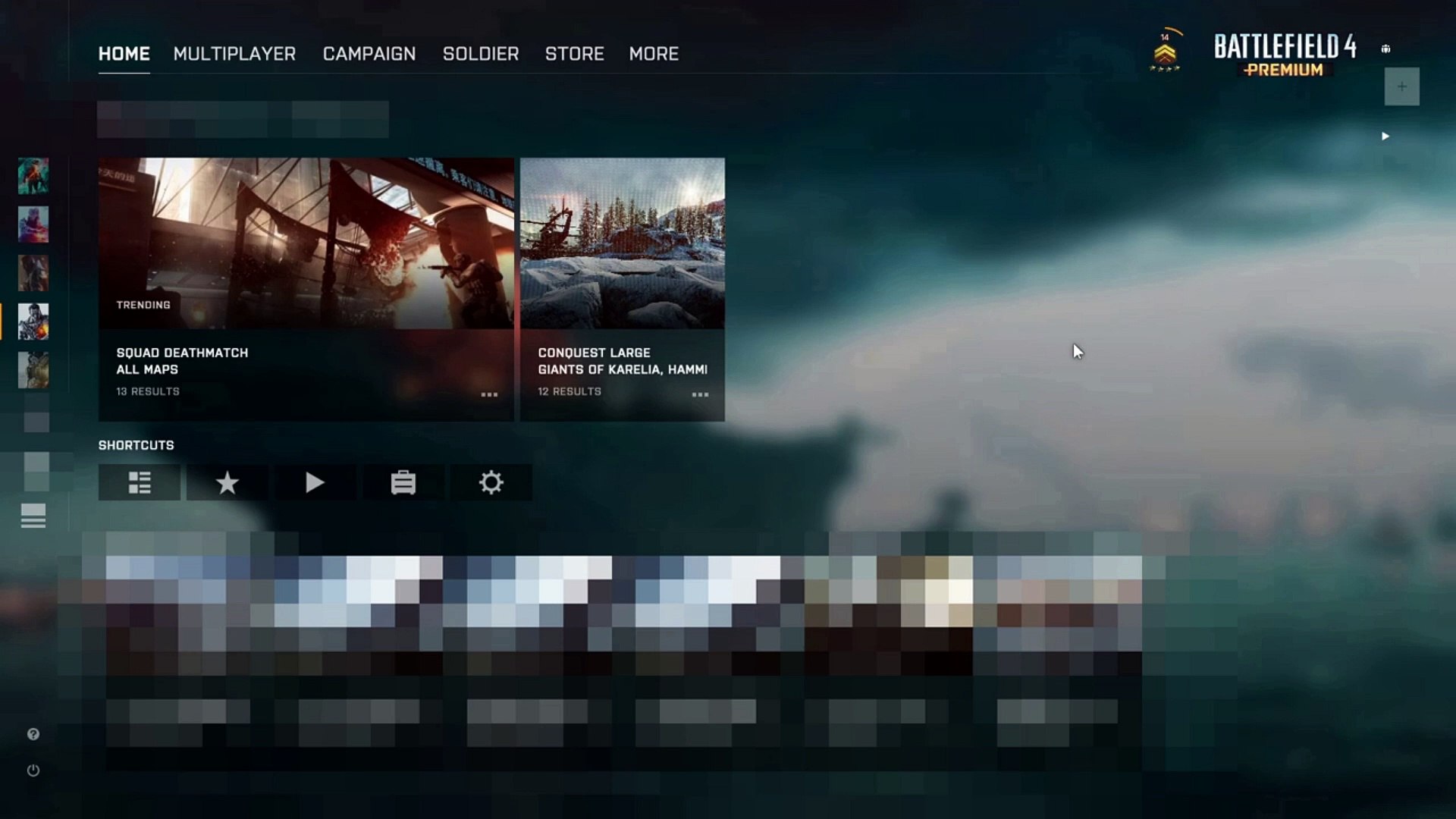Click the help question mark icon
Screen dimensions: 1456x819
(33, 734)
